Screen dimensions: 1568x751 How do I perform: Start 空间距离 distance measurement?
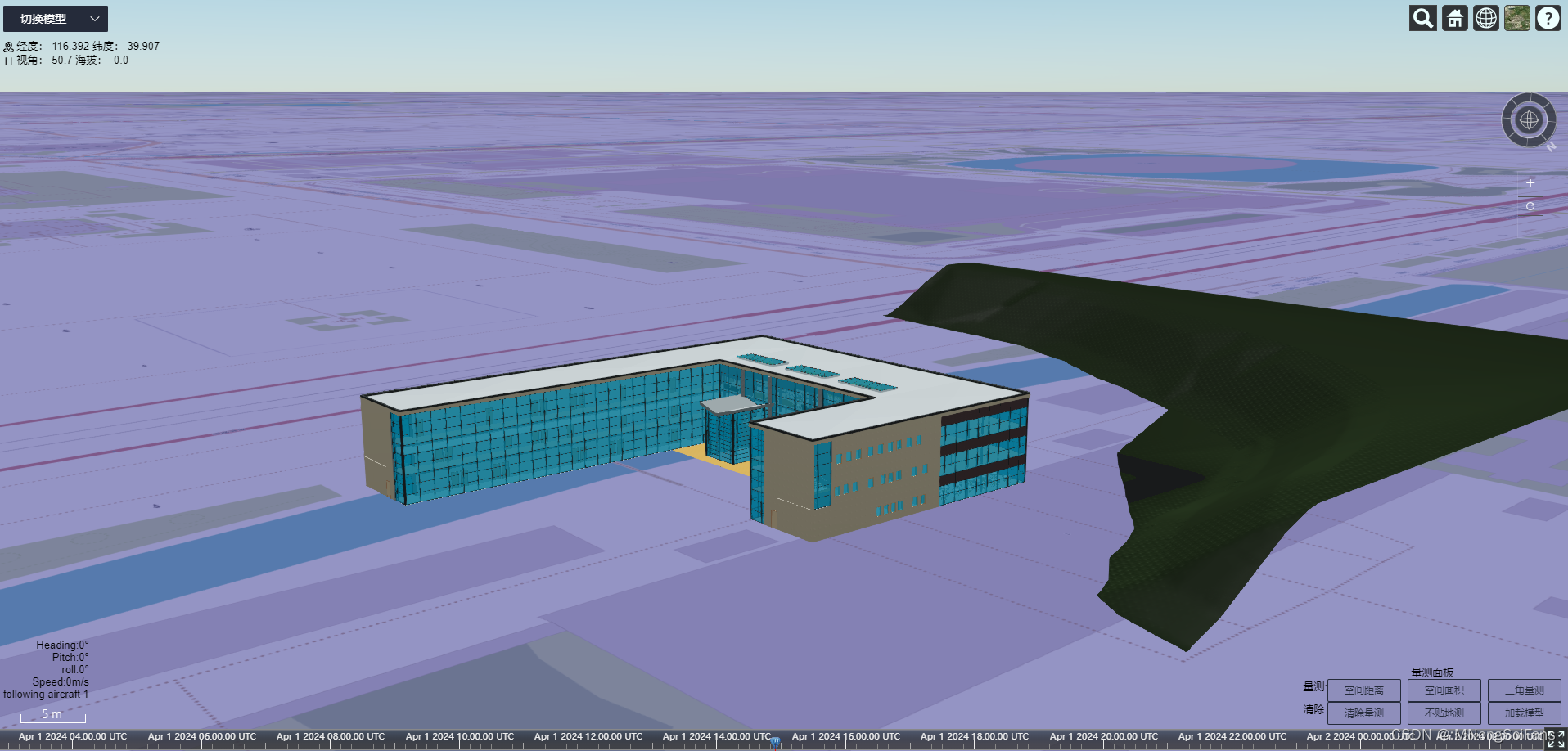(x=1365, y=690)
